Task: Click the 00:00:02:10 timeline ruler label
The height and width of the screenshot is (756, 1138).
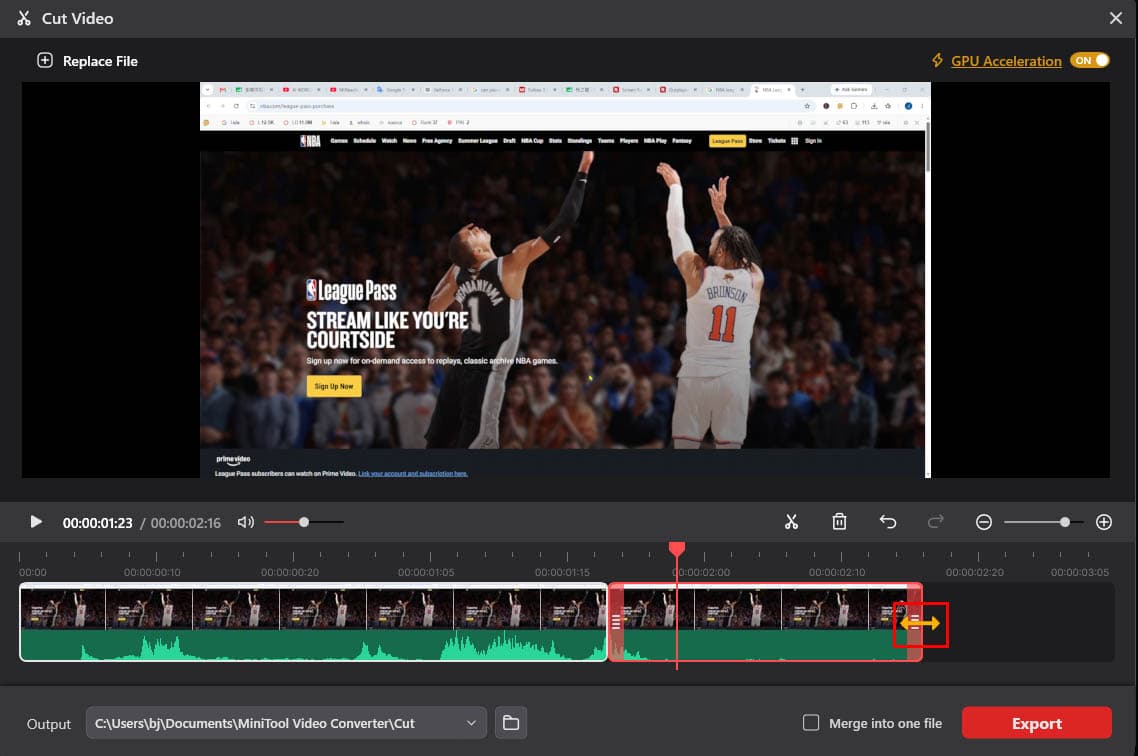Action: tap(837, 572)
